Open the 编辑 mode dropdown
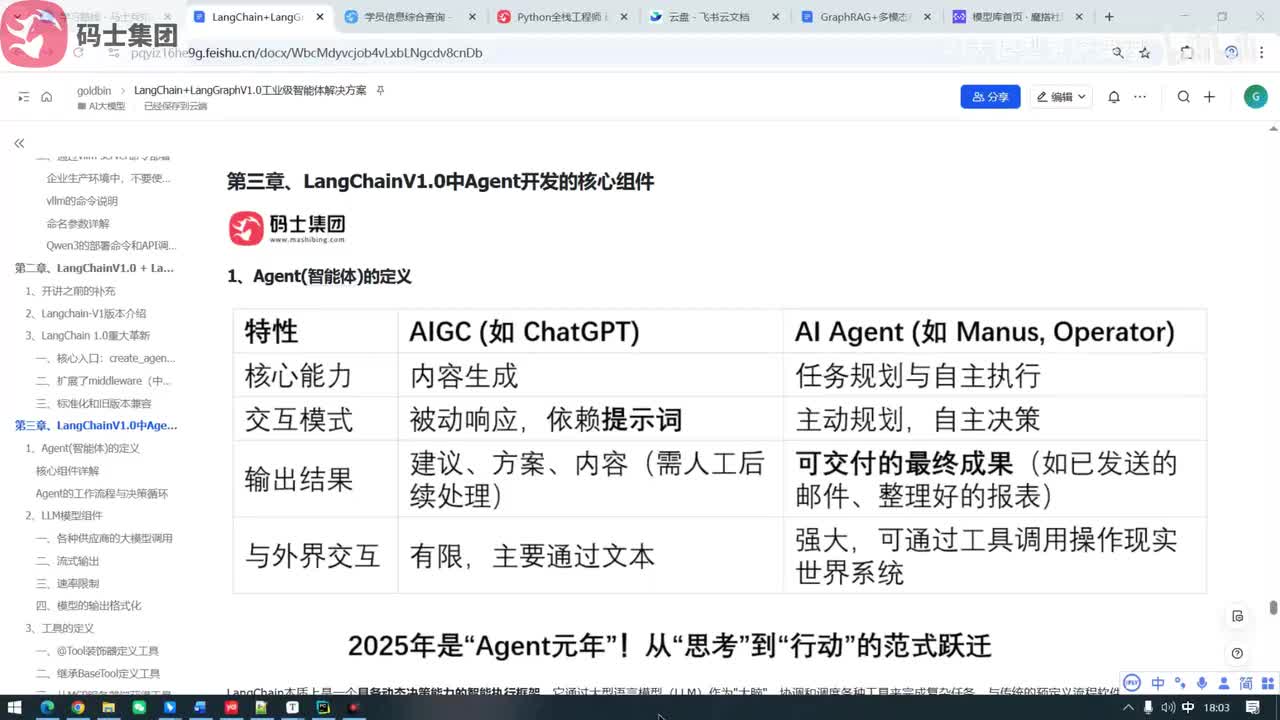The image size is (1280, 720). tap(1061, 97)
